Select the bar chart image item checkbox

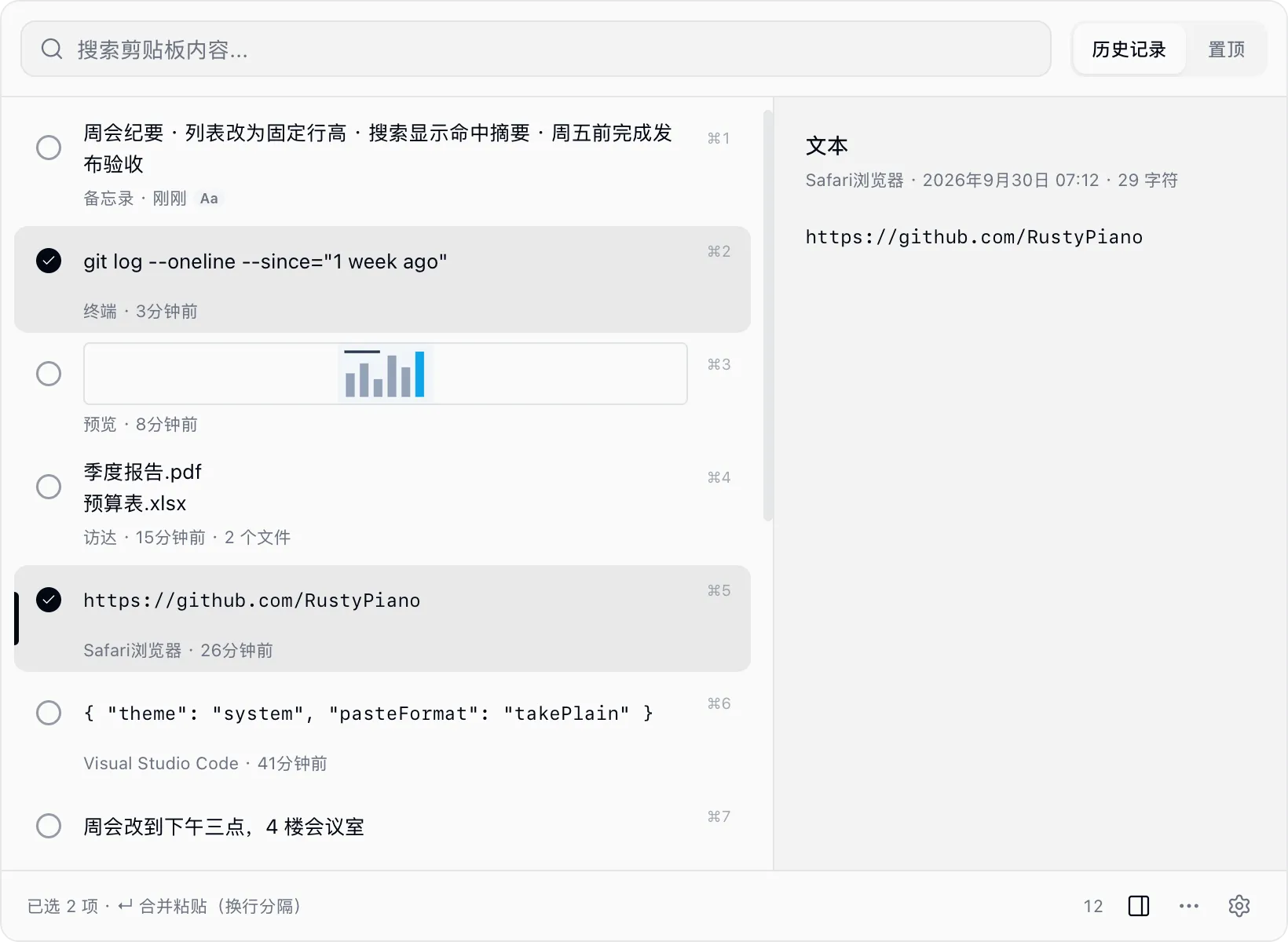[x=49, y=374]
